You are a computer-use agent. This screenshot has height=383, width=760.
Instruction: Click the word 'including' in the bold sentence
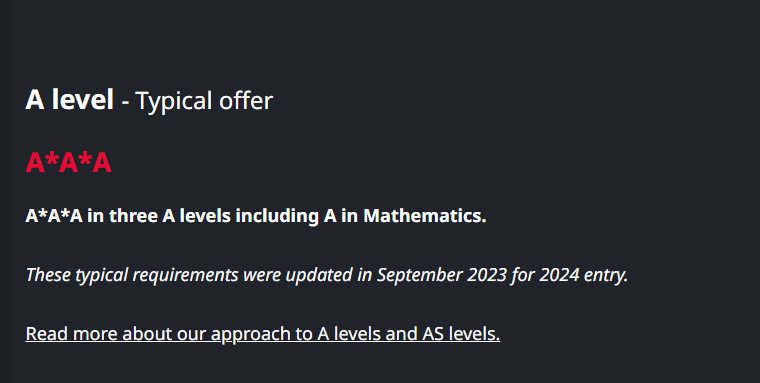(x=277, y=216)
